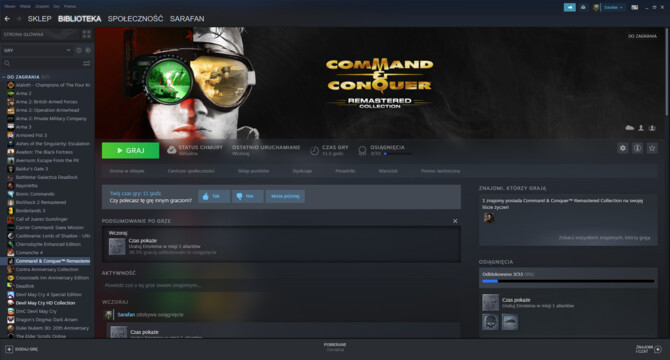Collapse the Do zagrania collection
Image resolution: width=670 pixels, height=360 pixels.
4,77
